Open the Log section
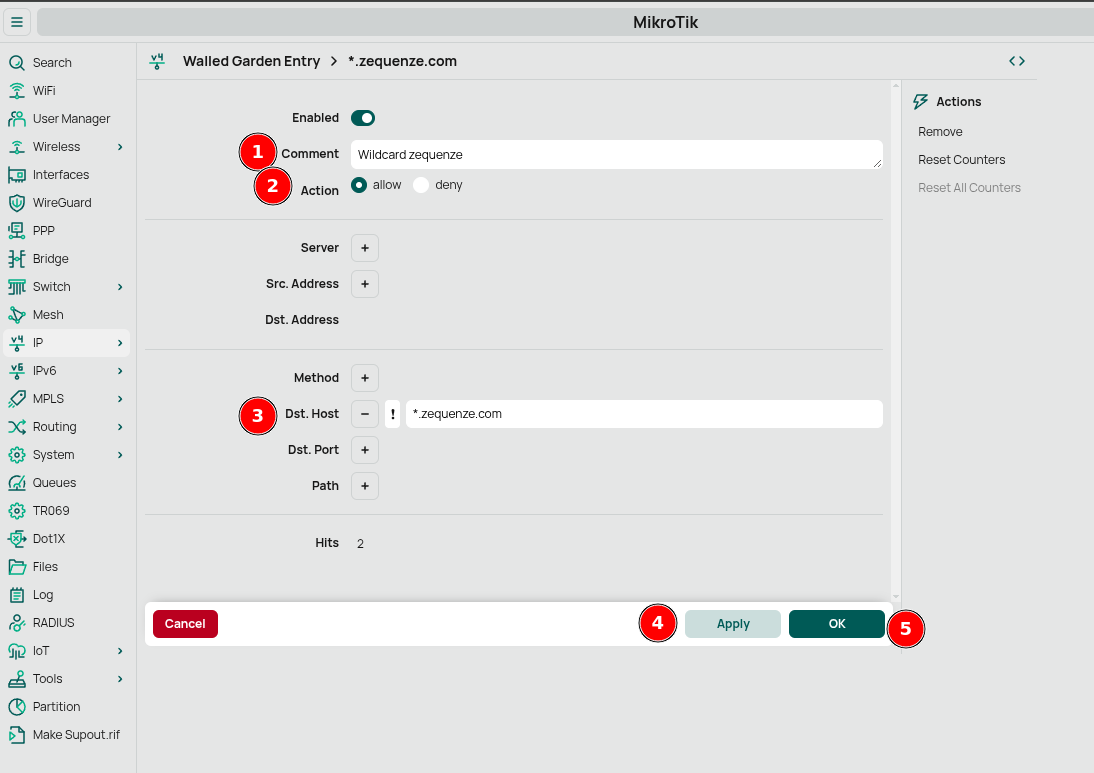1094x773 pixels. [42, 594]
